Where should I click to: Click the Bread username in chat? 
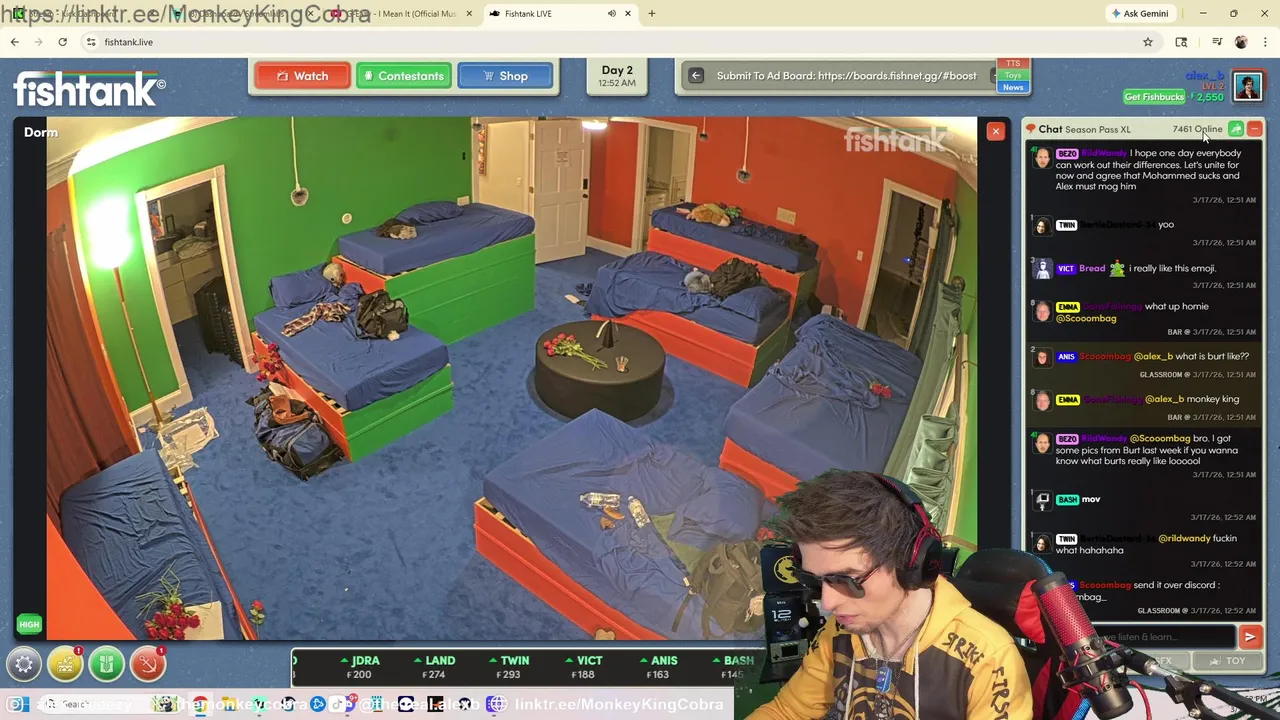pos(1092,268)
